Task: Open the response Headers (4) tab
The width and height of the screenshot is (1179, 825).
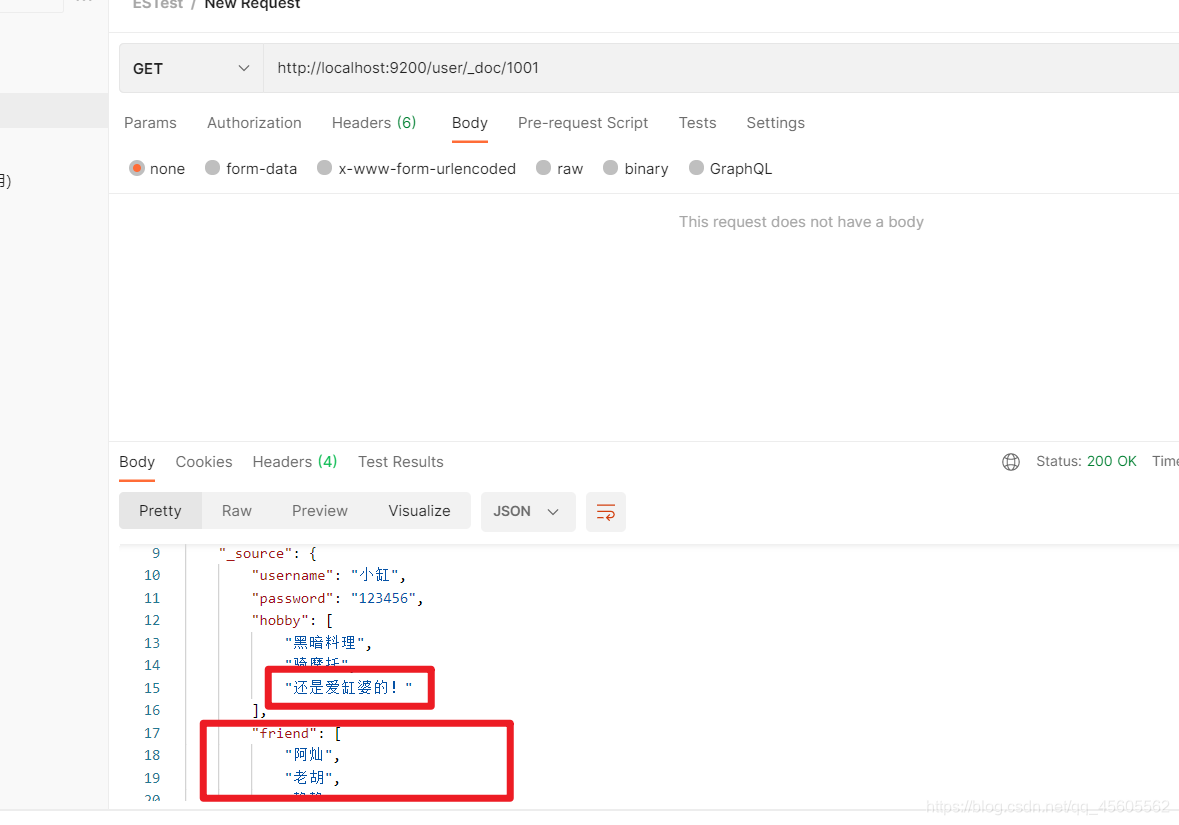Action: tap(295, 462)
